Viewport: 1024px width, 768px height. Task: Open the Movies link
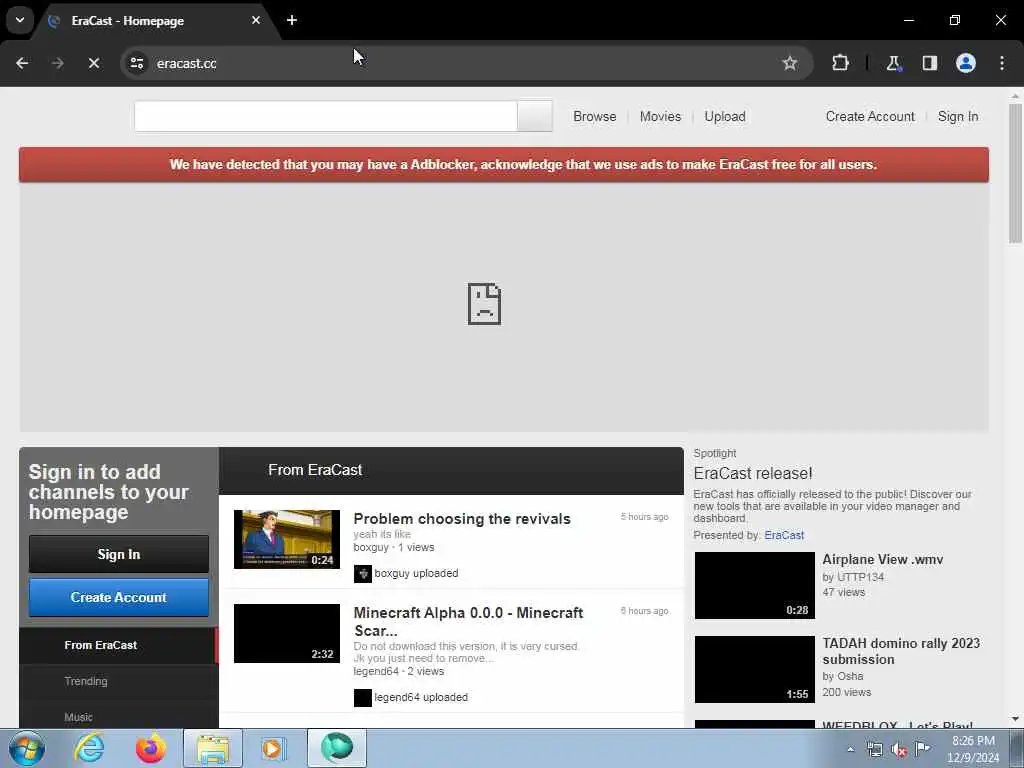[x=660, y=116]
